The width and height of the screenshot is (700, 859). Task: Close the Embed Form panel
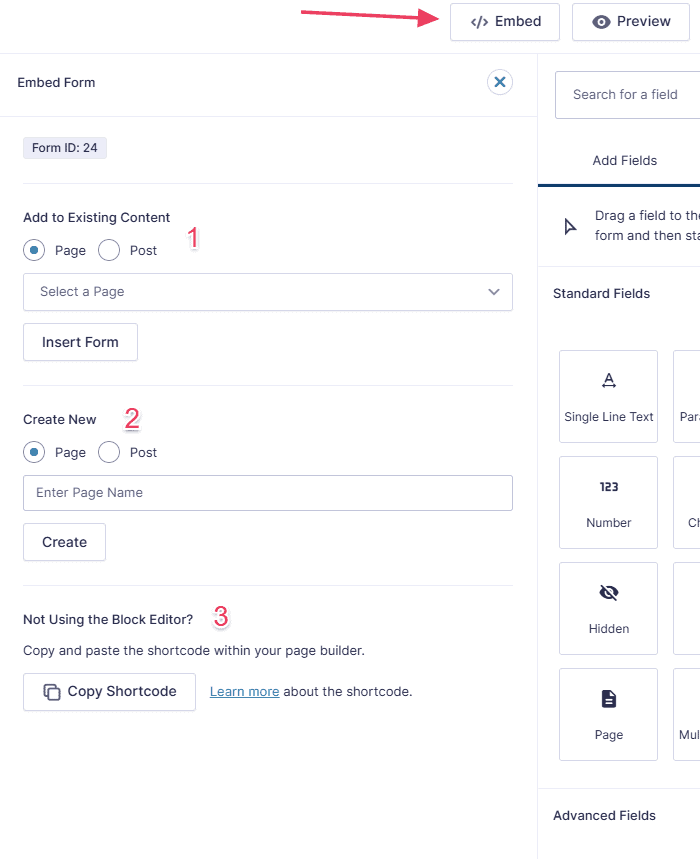tap(500, 82)
